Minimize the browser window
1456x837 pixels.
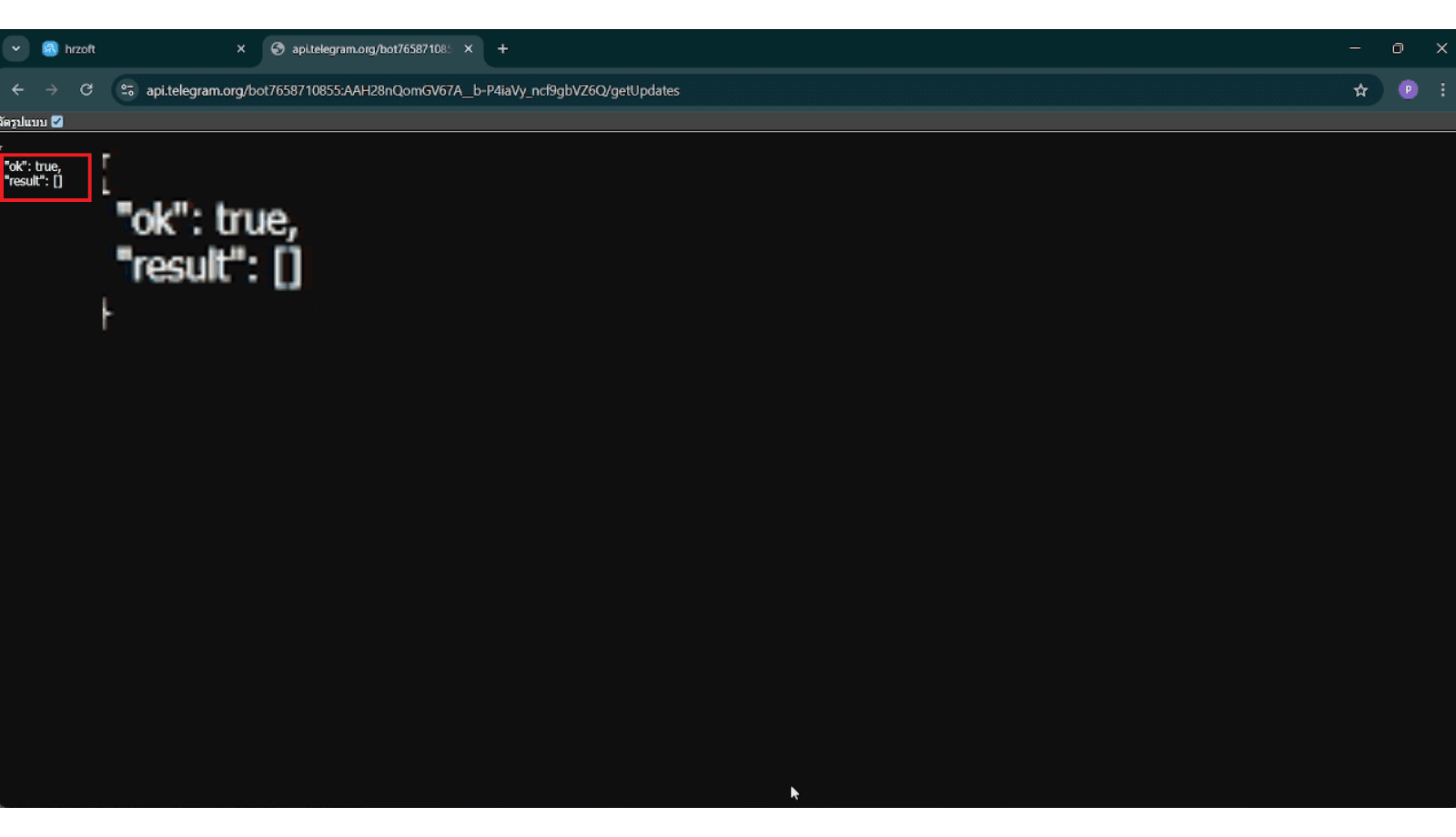pos(1355,48)
